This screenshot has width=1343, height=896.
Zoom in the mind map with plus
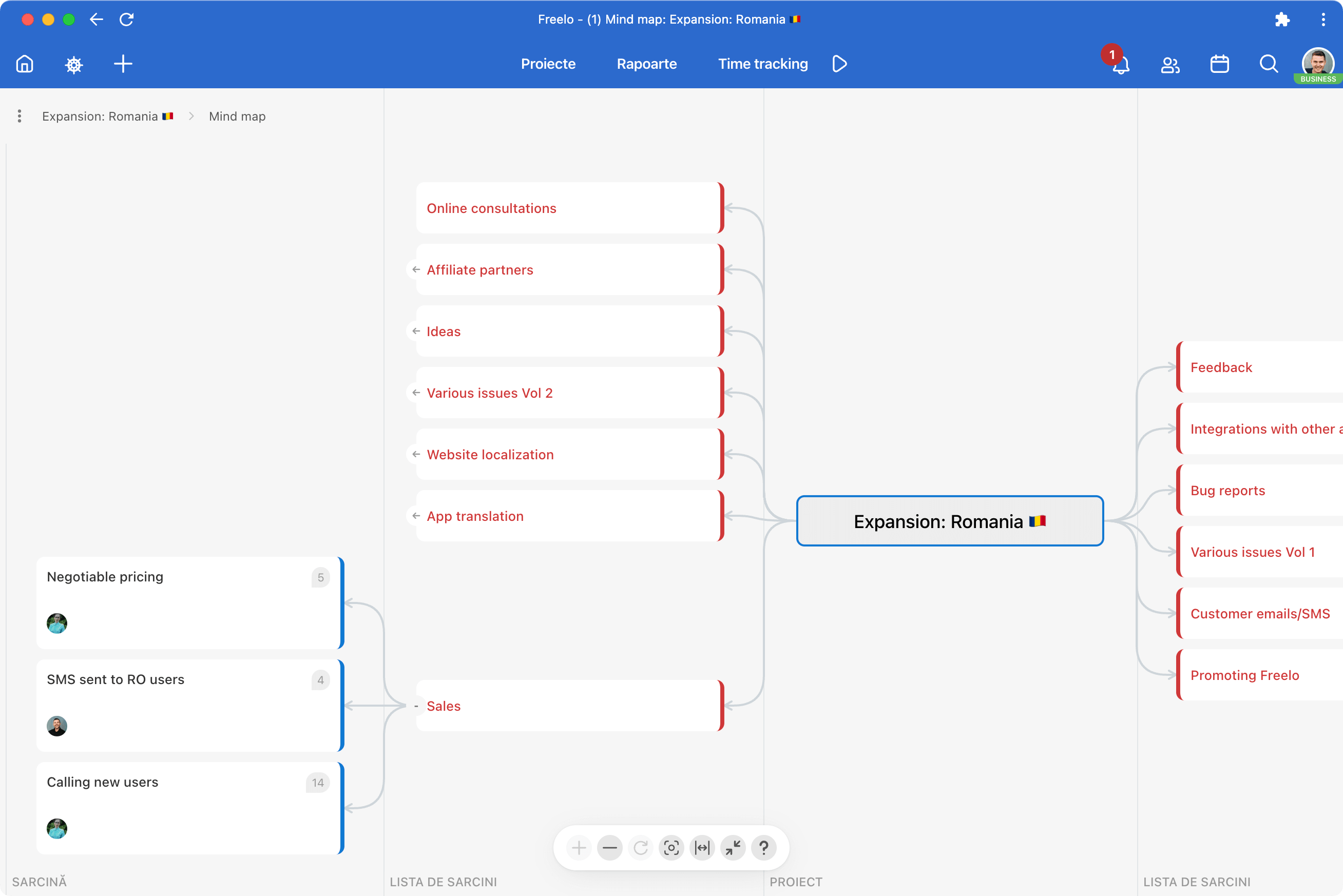coord(579,847)
